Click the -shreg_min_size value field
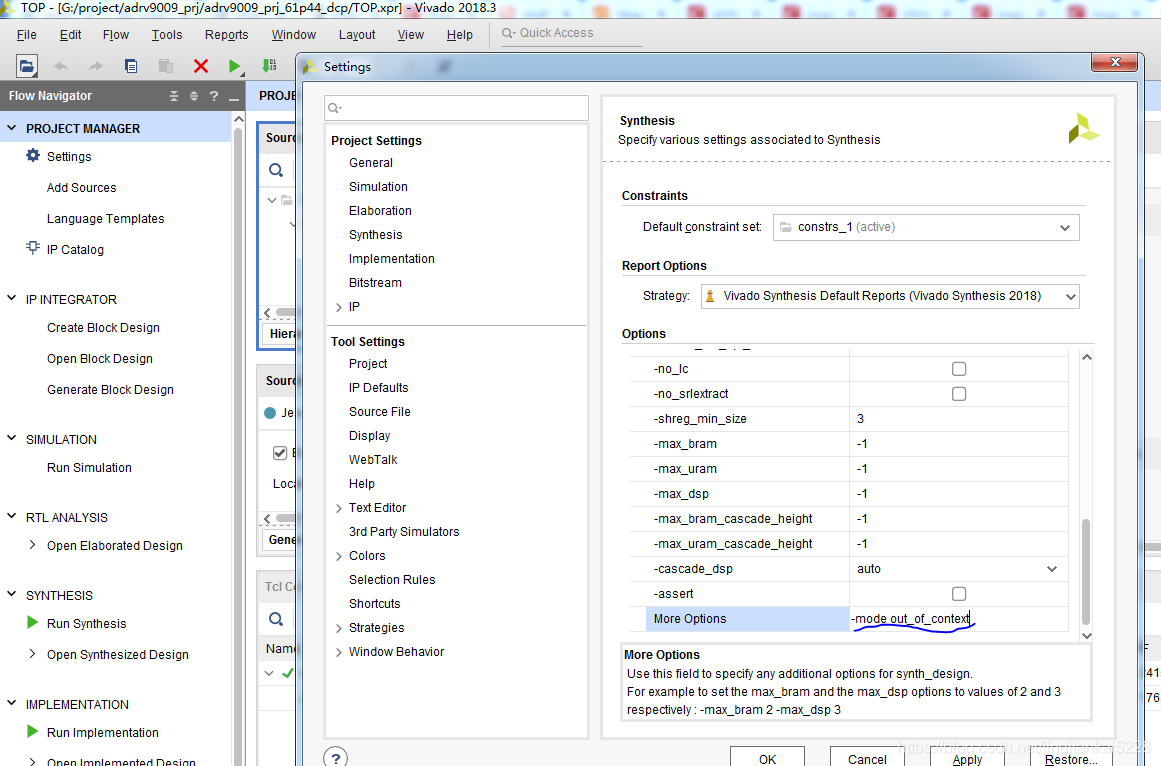1161x766 pixels. pyautogui.click(x=958, y=419)
